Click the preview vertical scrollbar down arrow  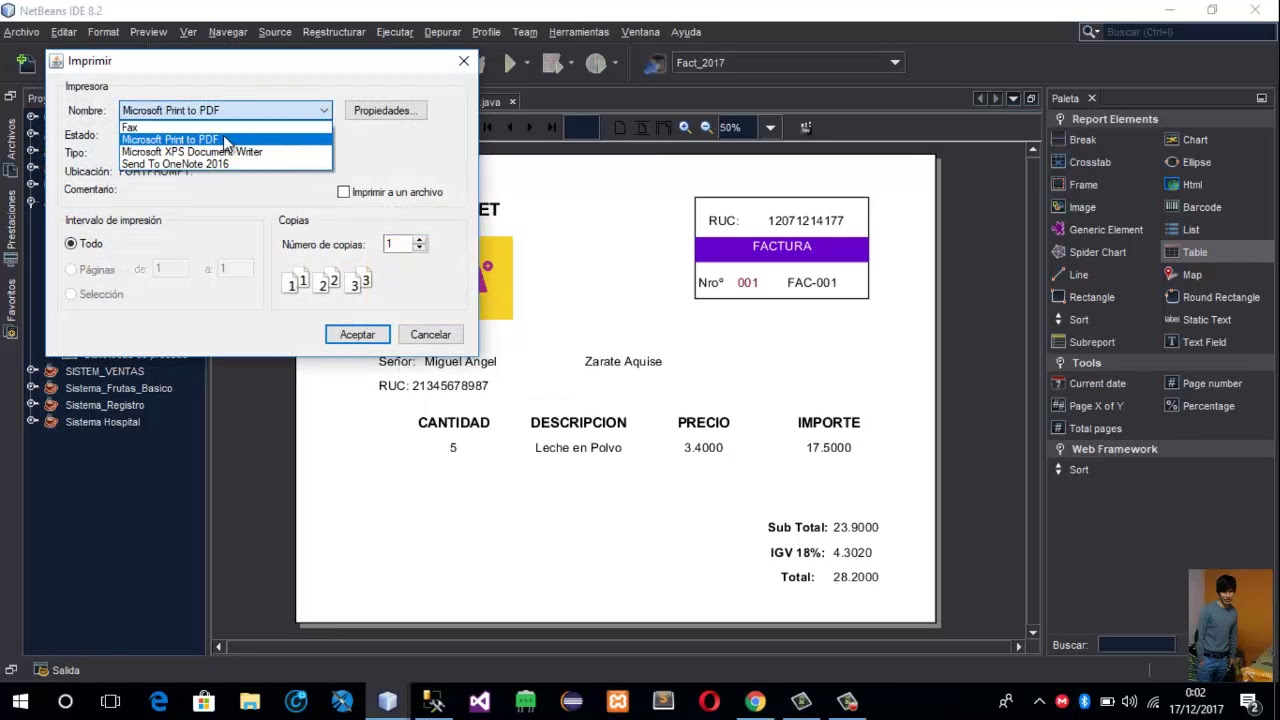click(x=1033, y=632)
